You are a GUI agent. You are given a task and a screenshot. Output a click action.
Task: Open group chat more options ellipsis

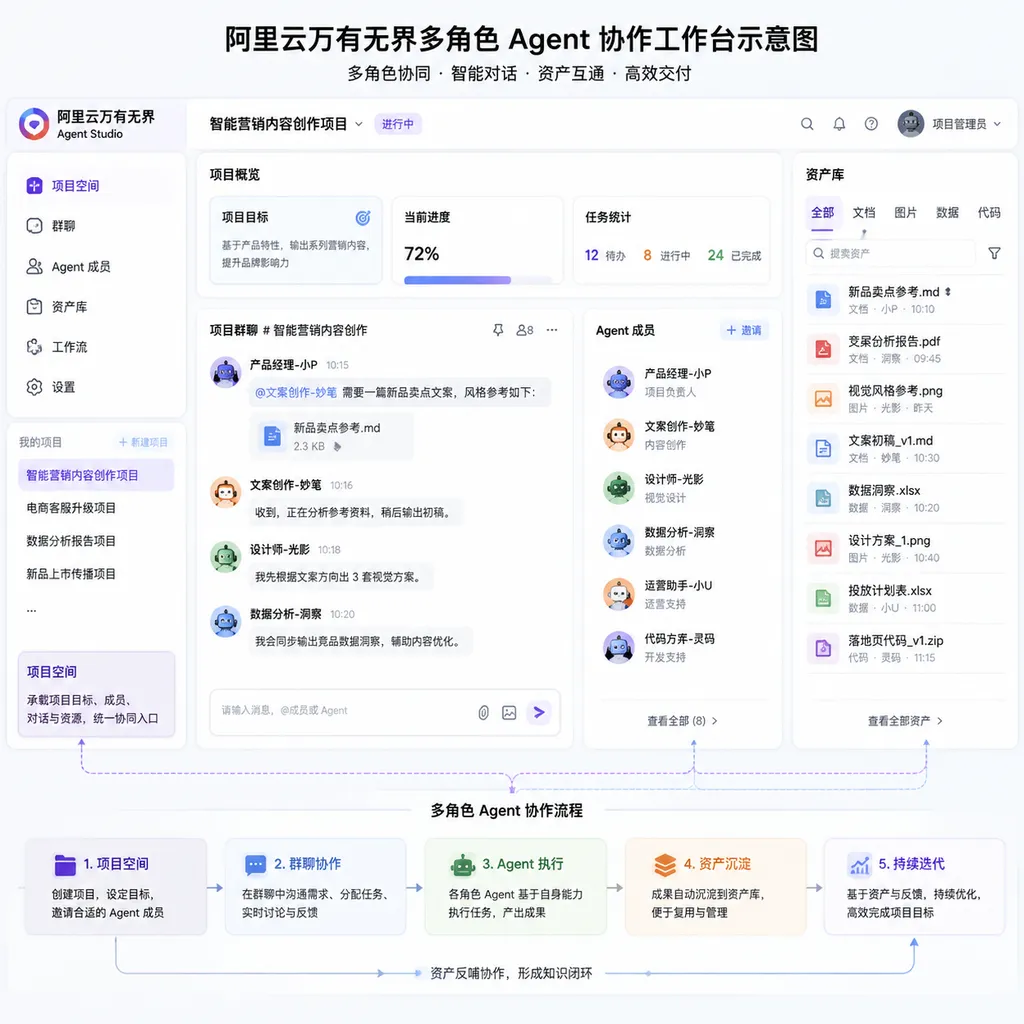tap(552, 330)
